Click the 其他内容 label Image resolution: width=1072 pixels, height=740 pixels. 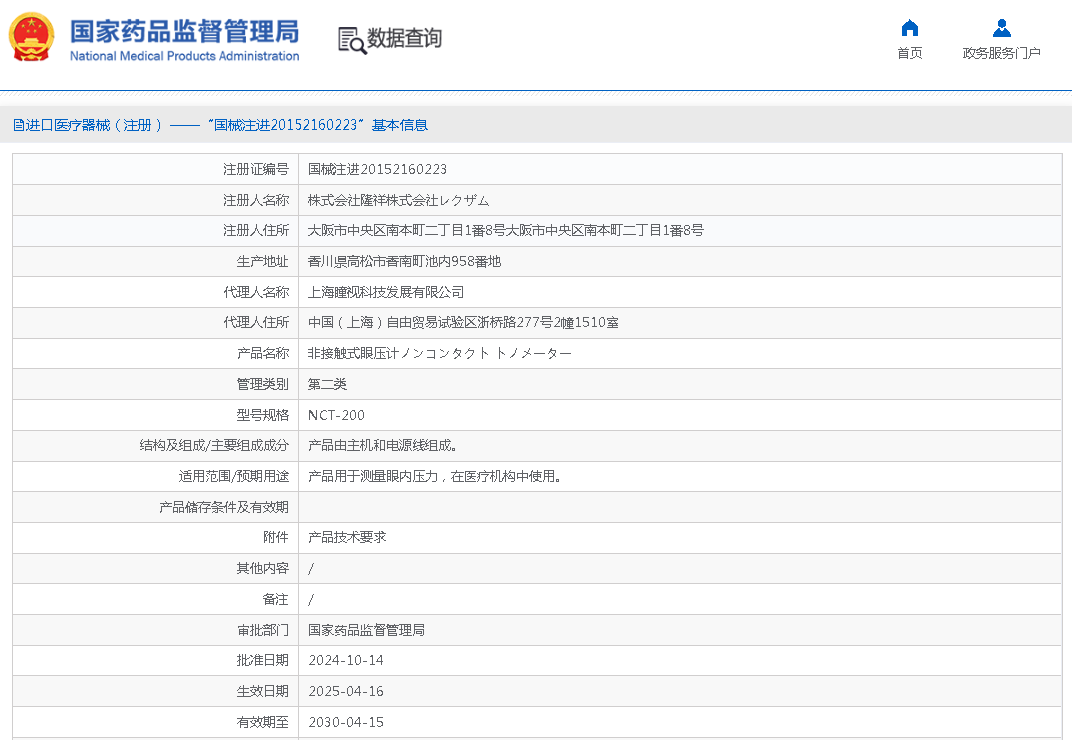pos(263,568)
